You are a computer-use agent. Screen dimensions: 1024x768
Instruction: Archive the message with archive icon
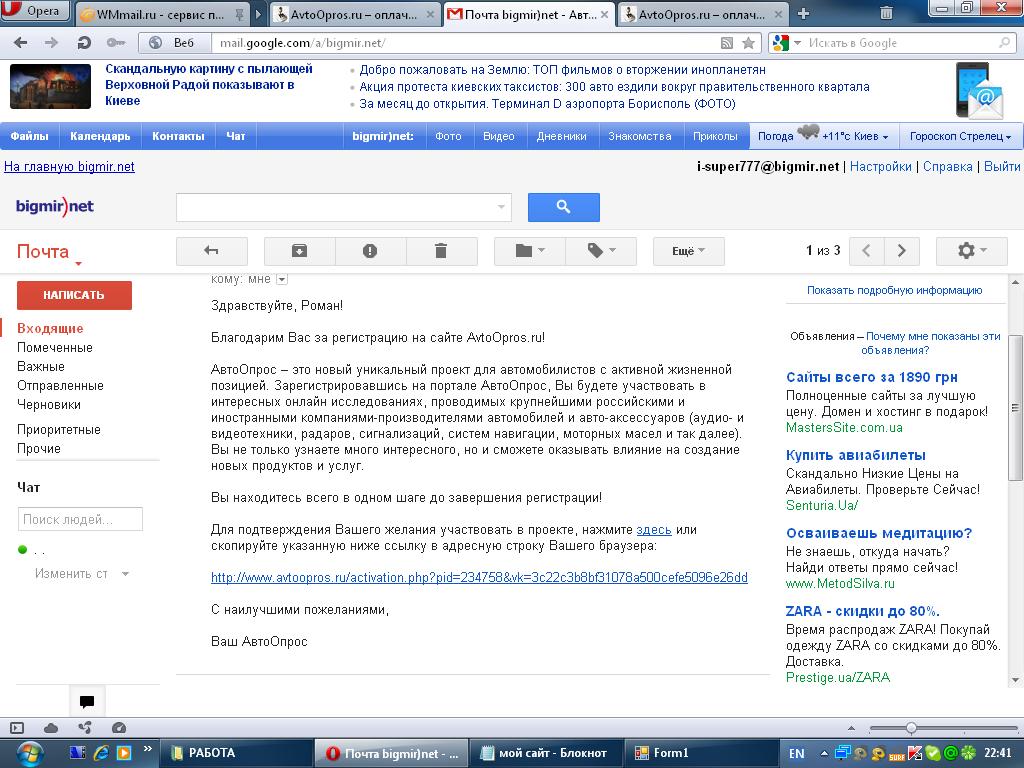[x=300, y=251]
